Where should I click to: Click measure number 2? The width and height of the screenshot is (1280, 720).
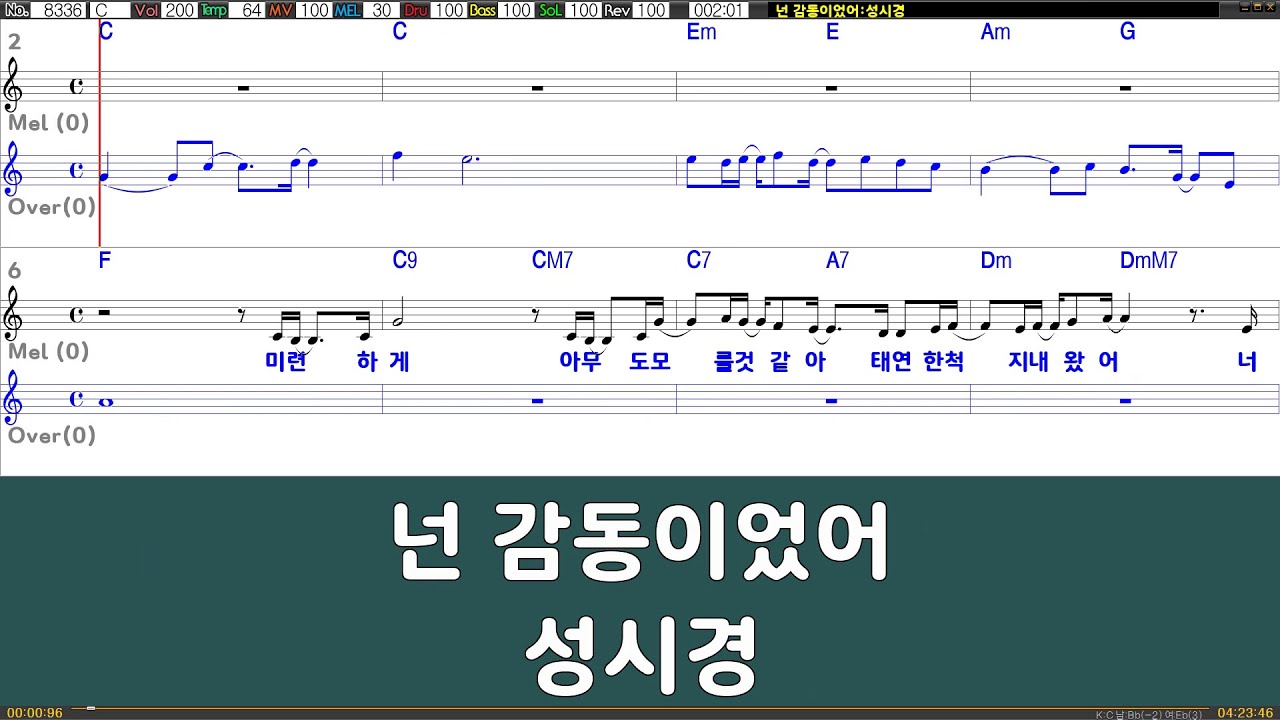click(x=14, y=42)
